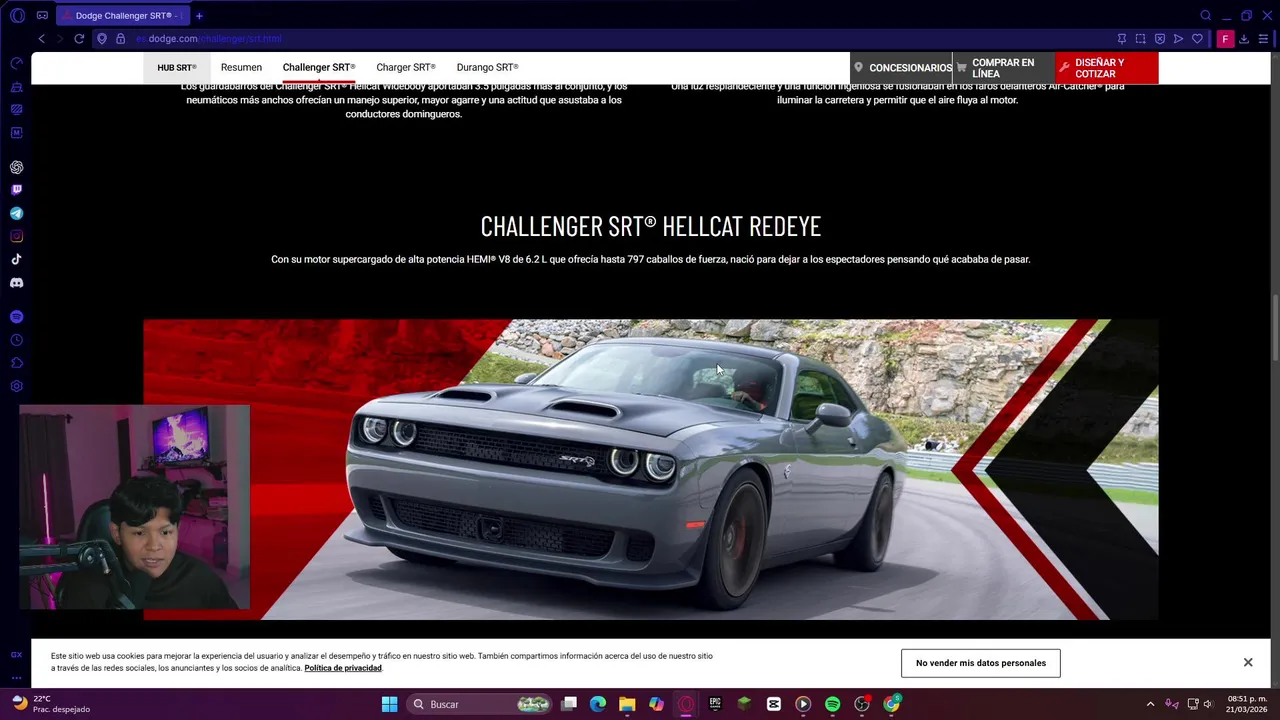Go to the Resumen nav item
The image size is (1280, 720).
coord(241,68)
